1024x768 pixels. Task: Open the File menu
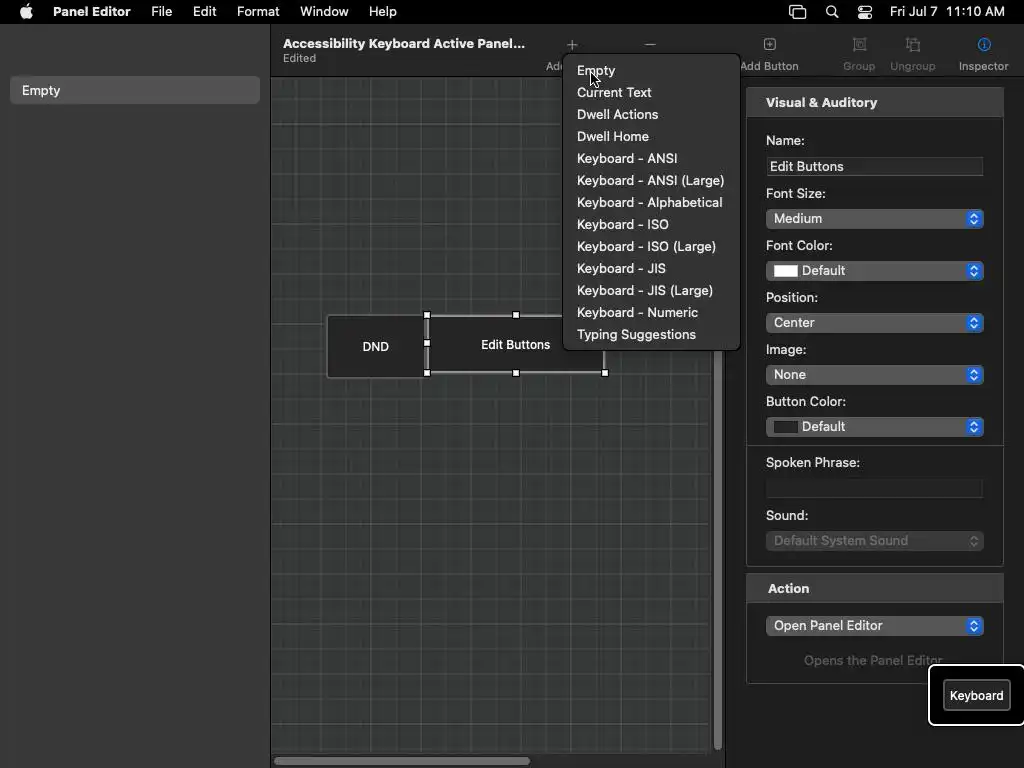pos(161,12)
